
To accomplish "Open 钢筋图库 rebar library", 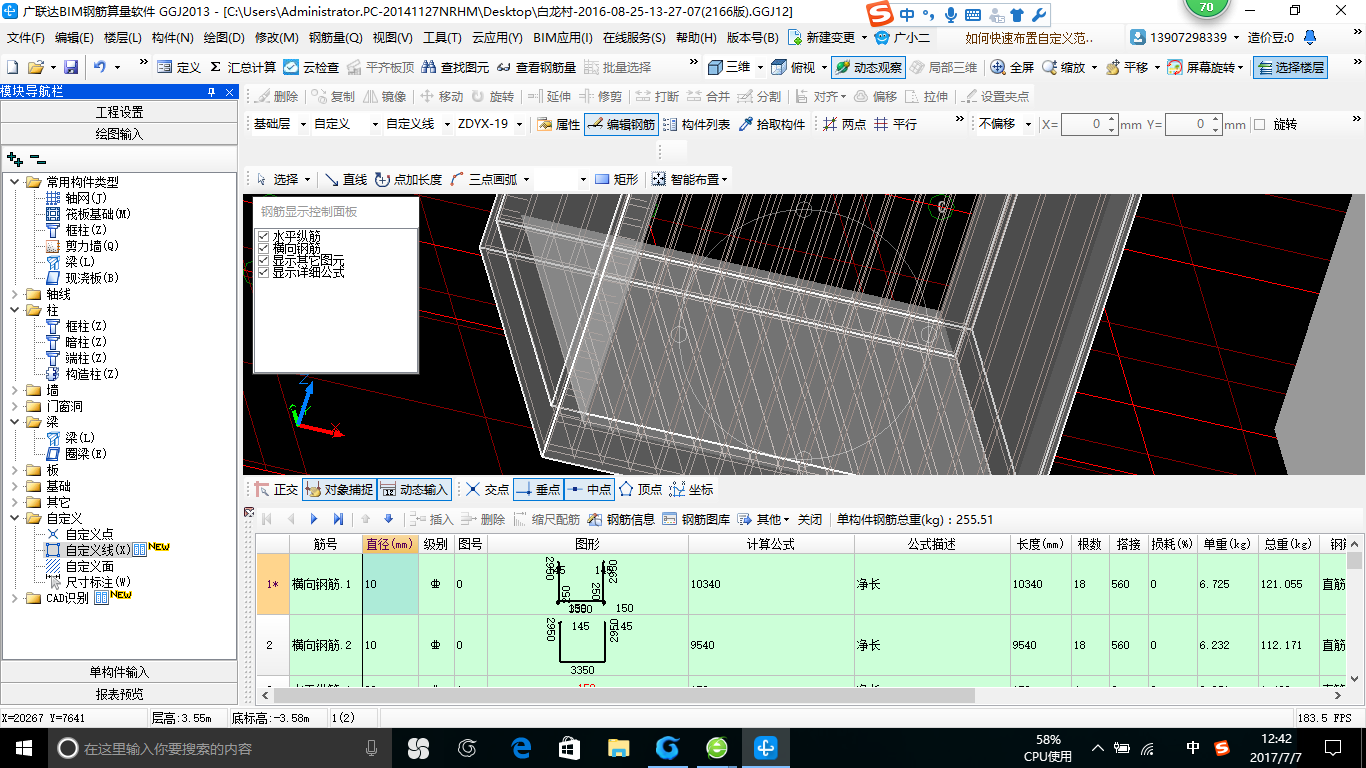I will point(696,519).
